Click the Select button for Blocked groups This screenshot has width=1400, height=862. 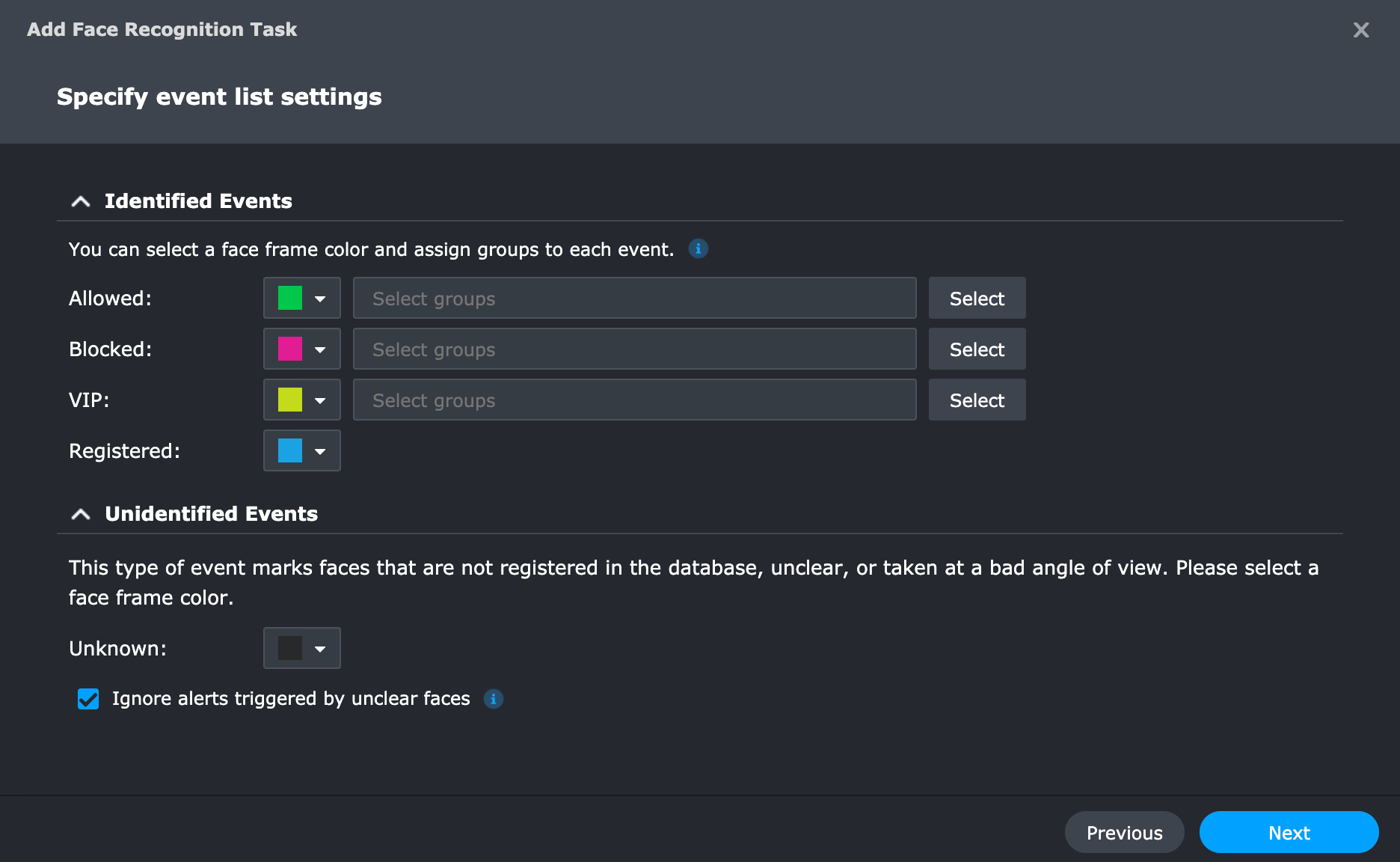977,349
